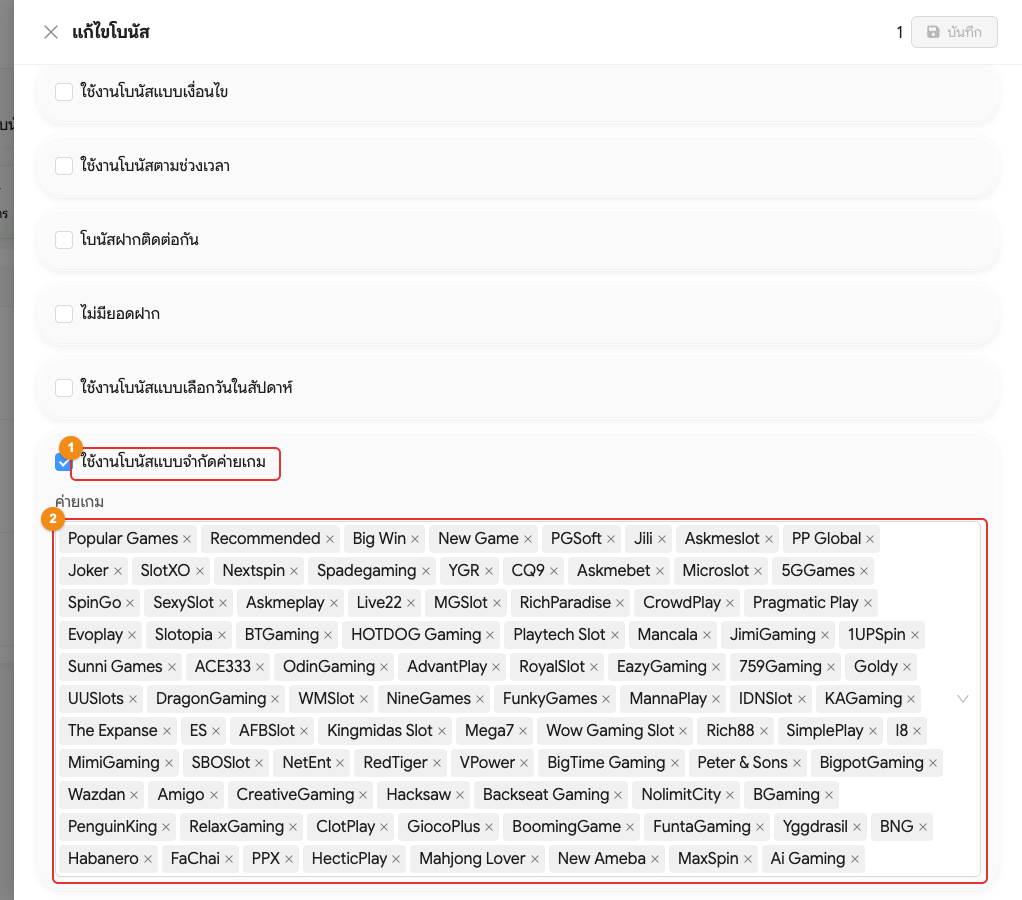The image size is (1022, 900).
Task: Remove the Joker tag
Action: (118, 571)
